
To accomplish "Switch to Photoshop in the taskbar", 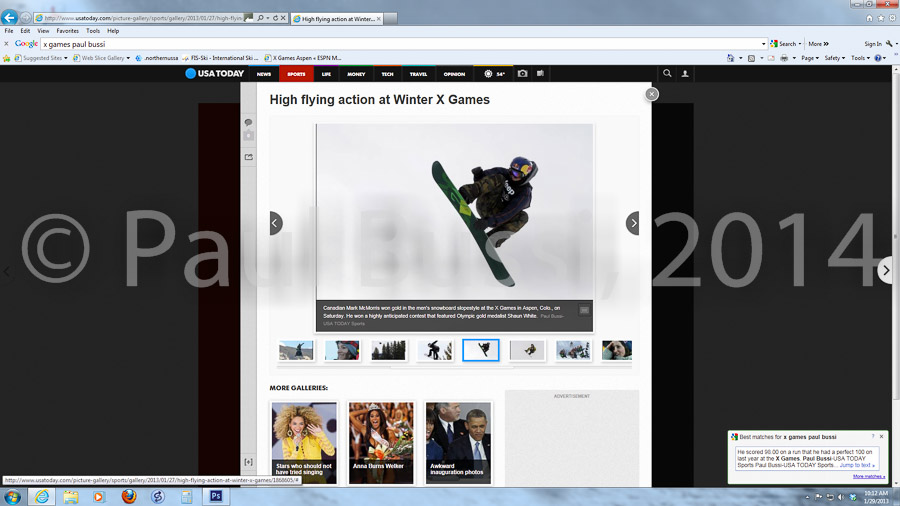I will [x=216, y=497].
